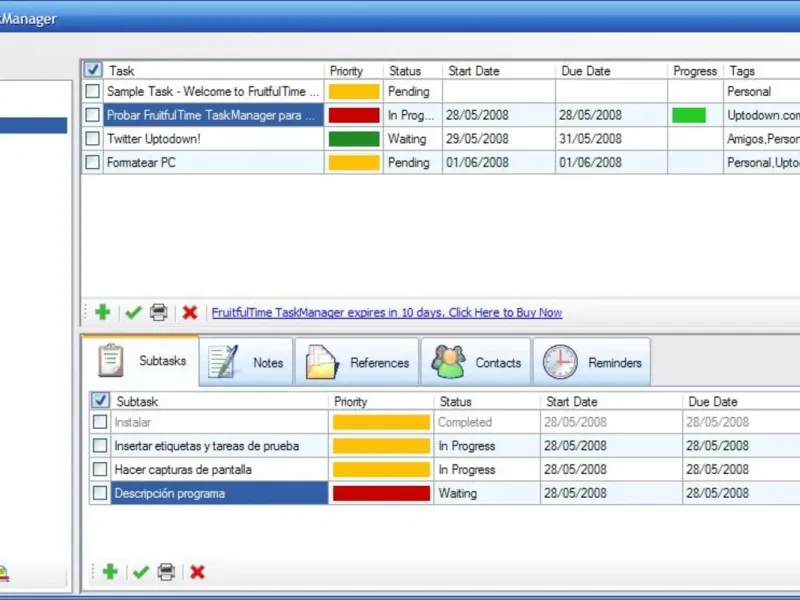Add a subtask with green plus in subtask toolbar

(x=110, y=572)
